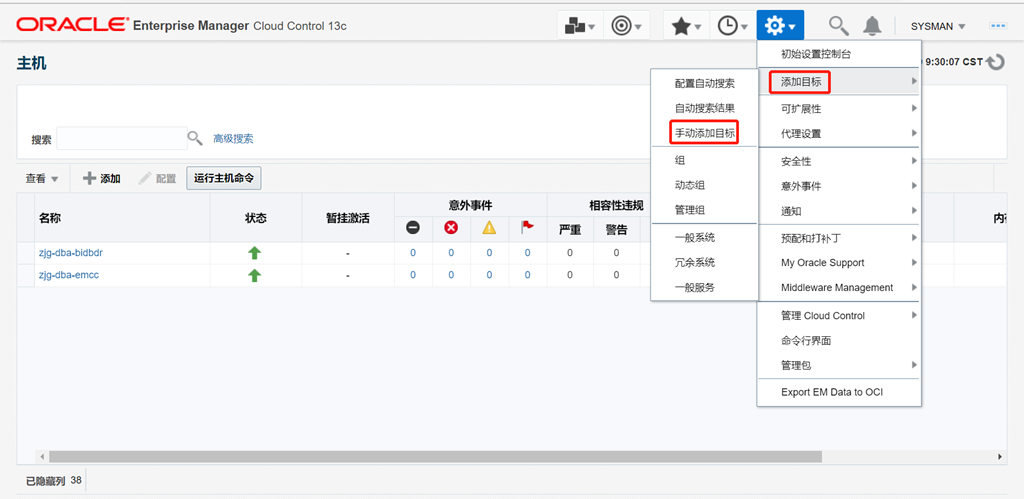The image size is (1024, 499).
Task: Open the Enterprise summary menu icon
Action: tap(579, 26)
